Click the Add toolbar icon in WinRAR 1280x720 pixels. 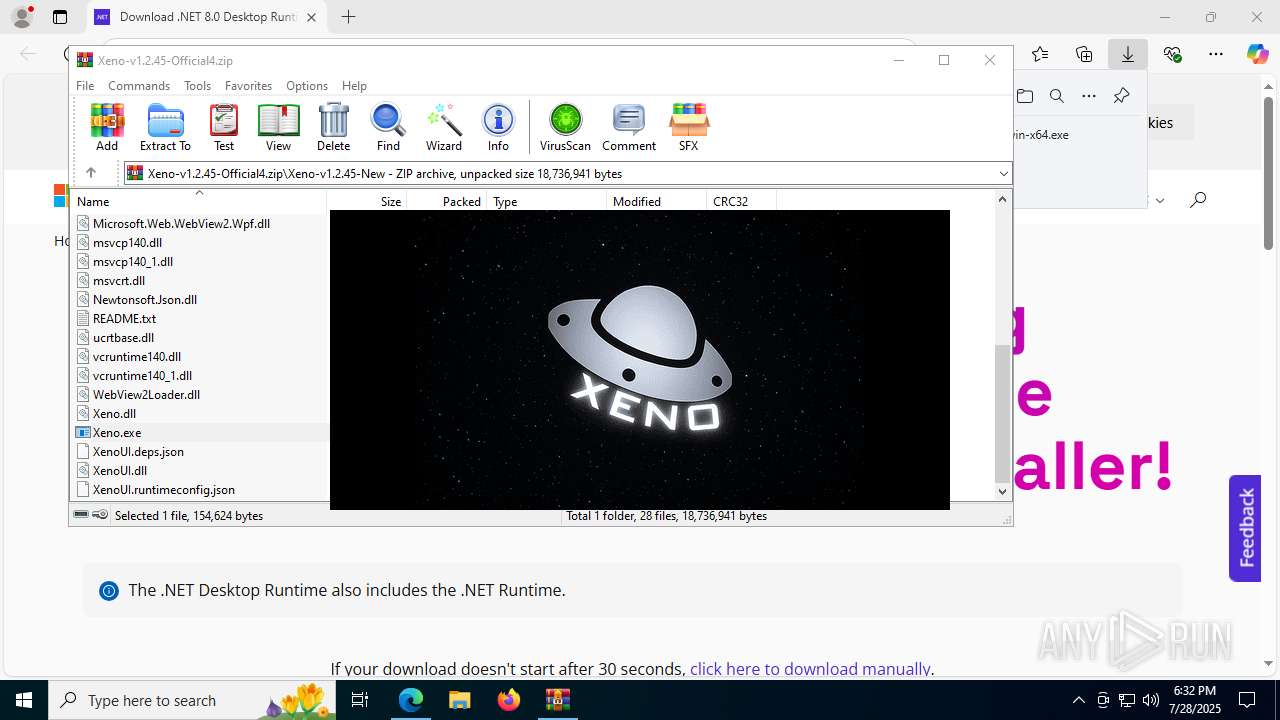click(107, 127)
